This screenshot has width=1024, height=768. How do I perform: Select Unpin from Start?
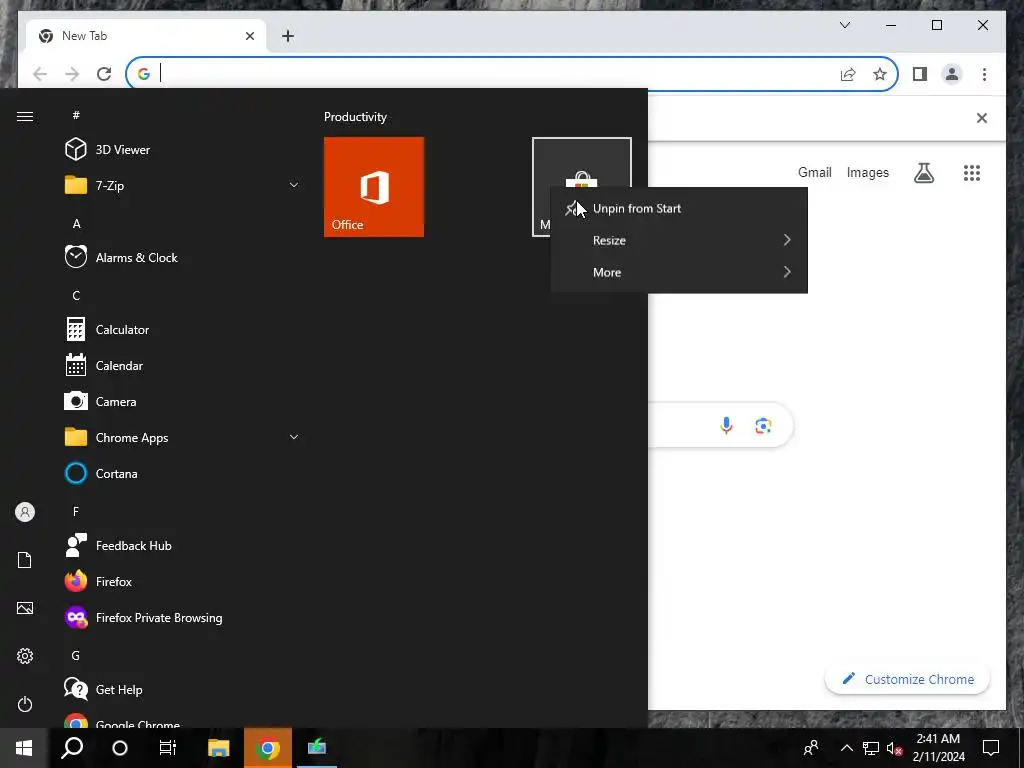[x=679, y=208]
